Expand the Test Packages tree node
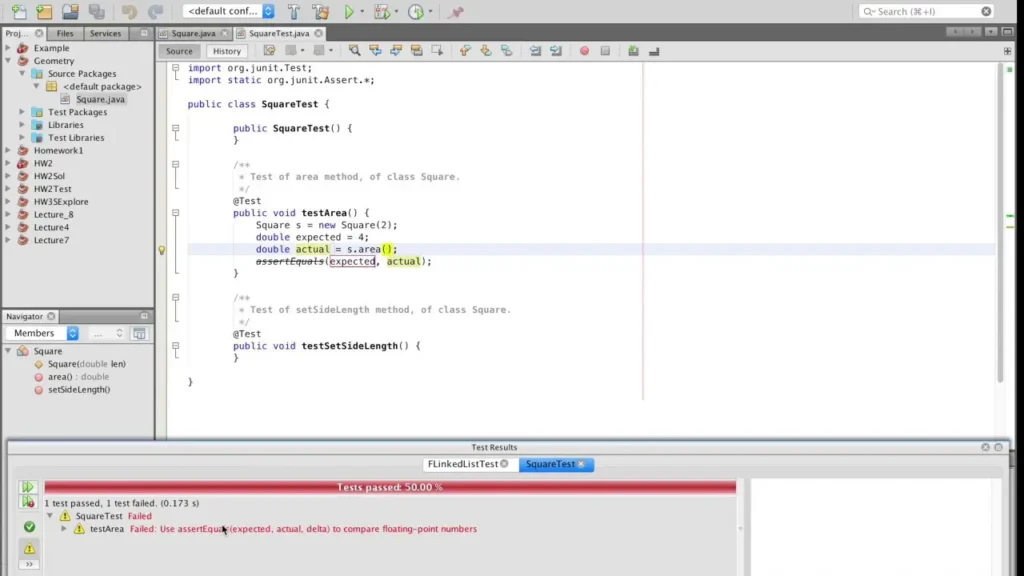Screen dimensions: 1024x576 [22, 112]
